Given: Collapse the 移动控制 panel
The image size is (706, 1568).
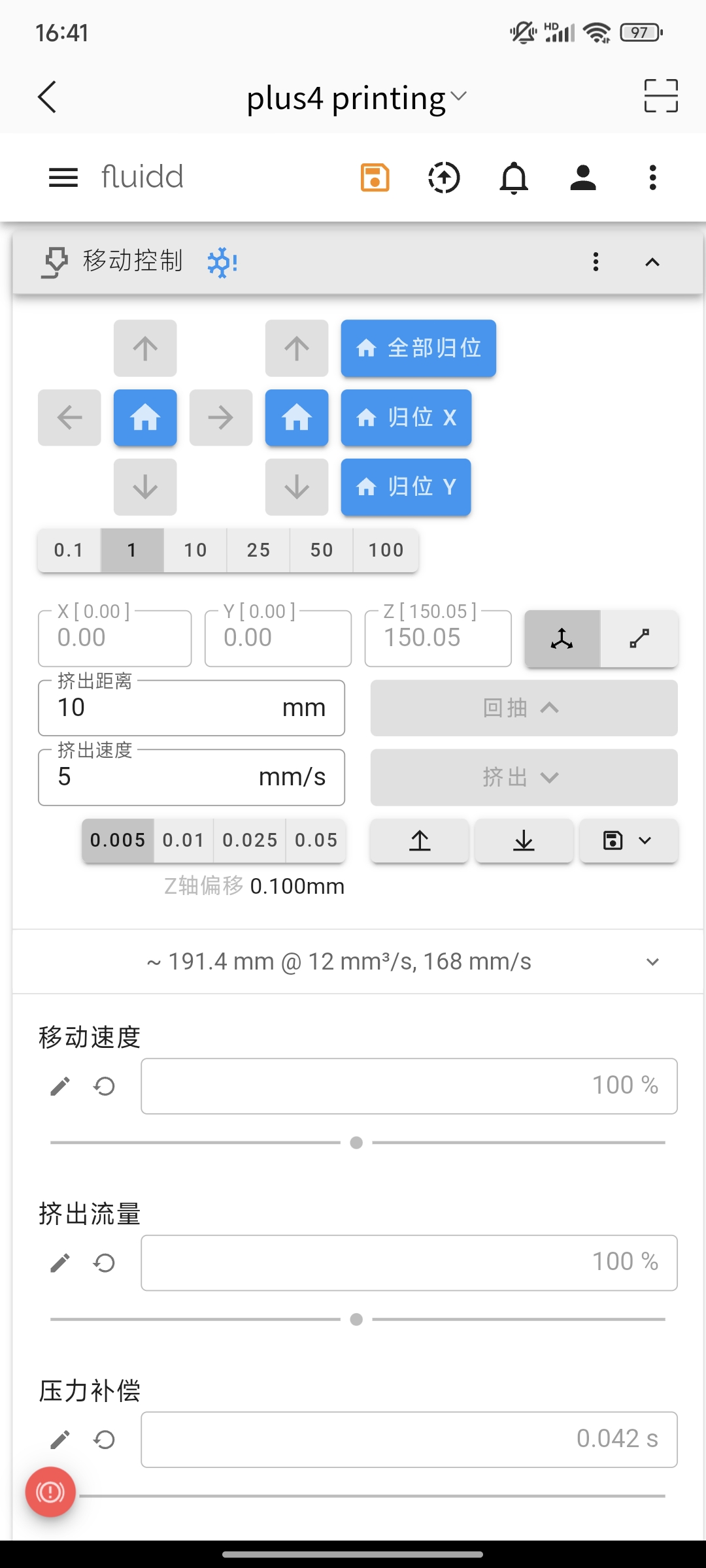Looking at the screenshot, I should point(652,262).
